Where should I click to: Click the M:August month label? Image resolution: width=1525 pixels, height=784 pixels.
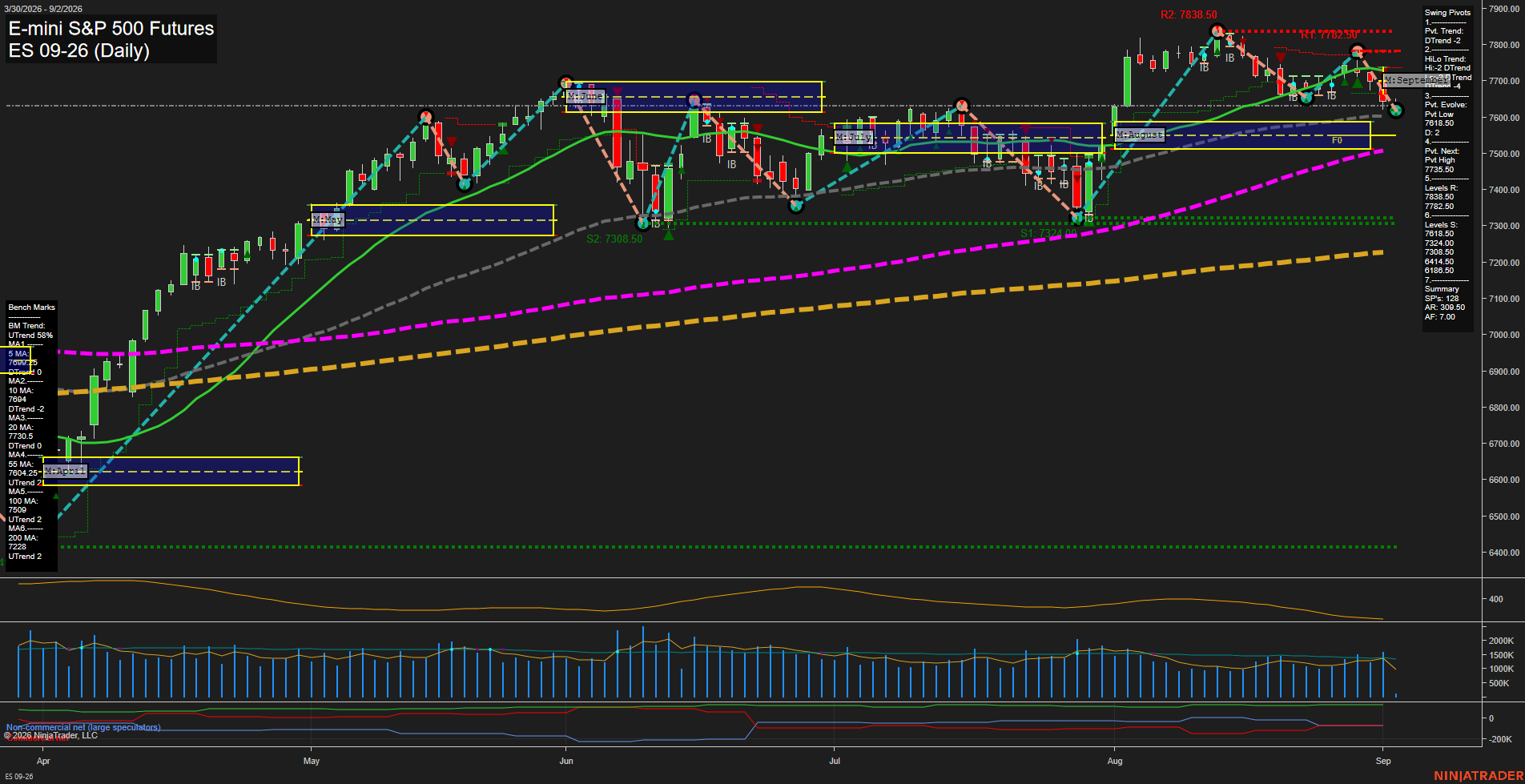click(1140, 135)
